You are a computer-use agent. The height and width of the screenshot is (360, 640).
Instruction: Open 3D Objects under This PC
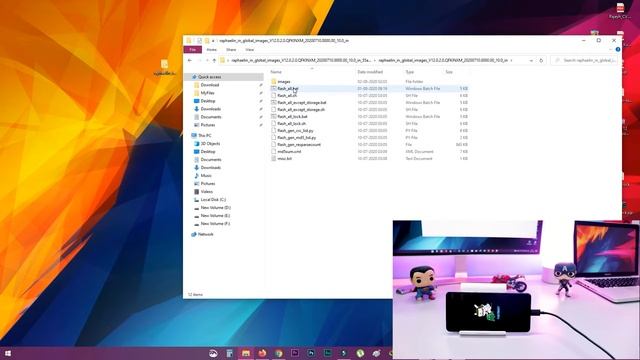point(210,144)
